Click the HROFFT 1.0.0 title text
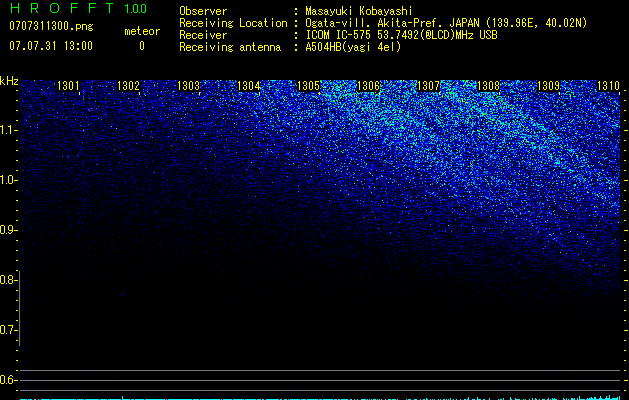 click(78, 8)
